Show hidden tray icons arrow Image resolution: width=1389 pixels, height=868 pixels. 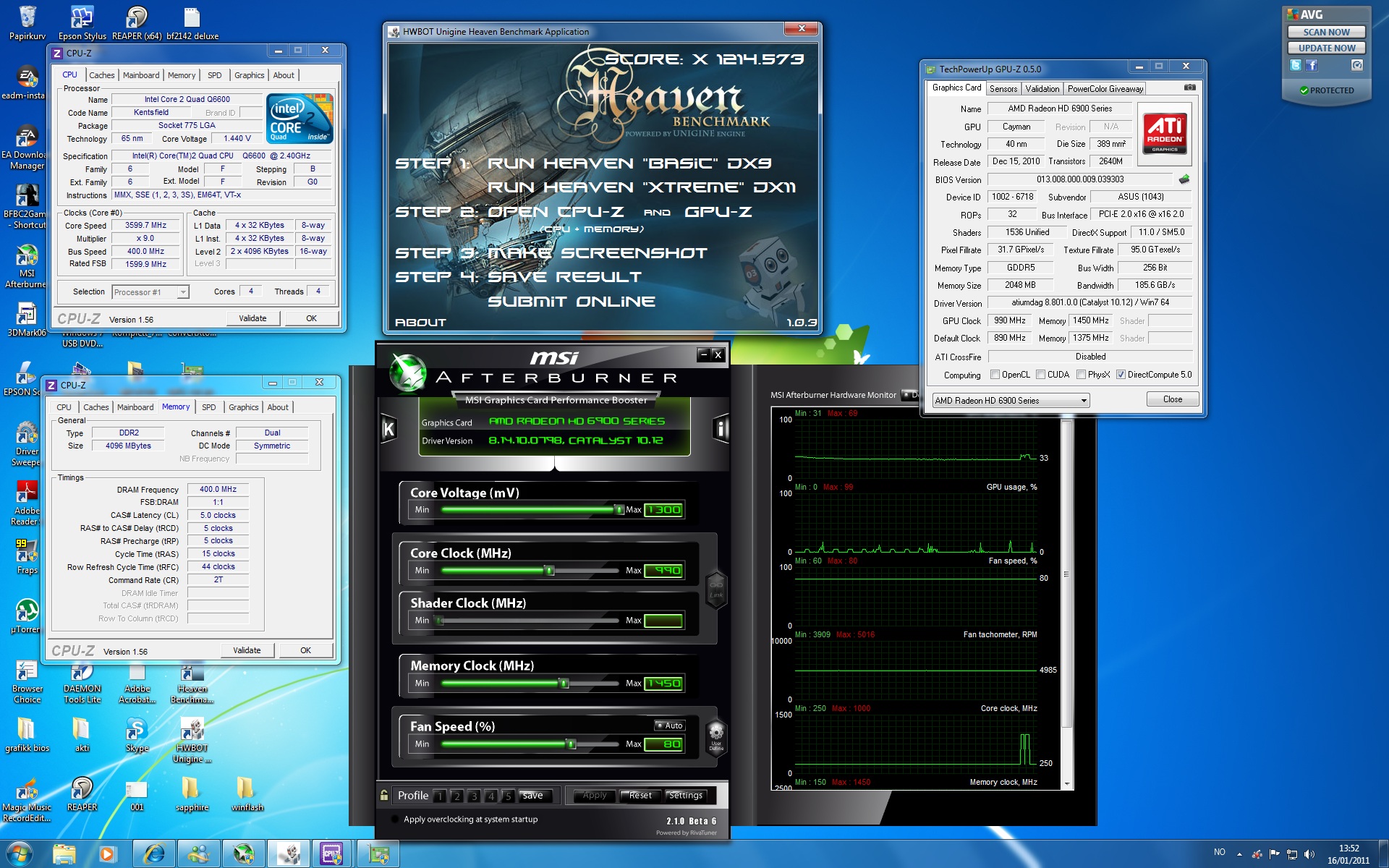pos(1239,854)
